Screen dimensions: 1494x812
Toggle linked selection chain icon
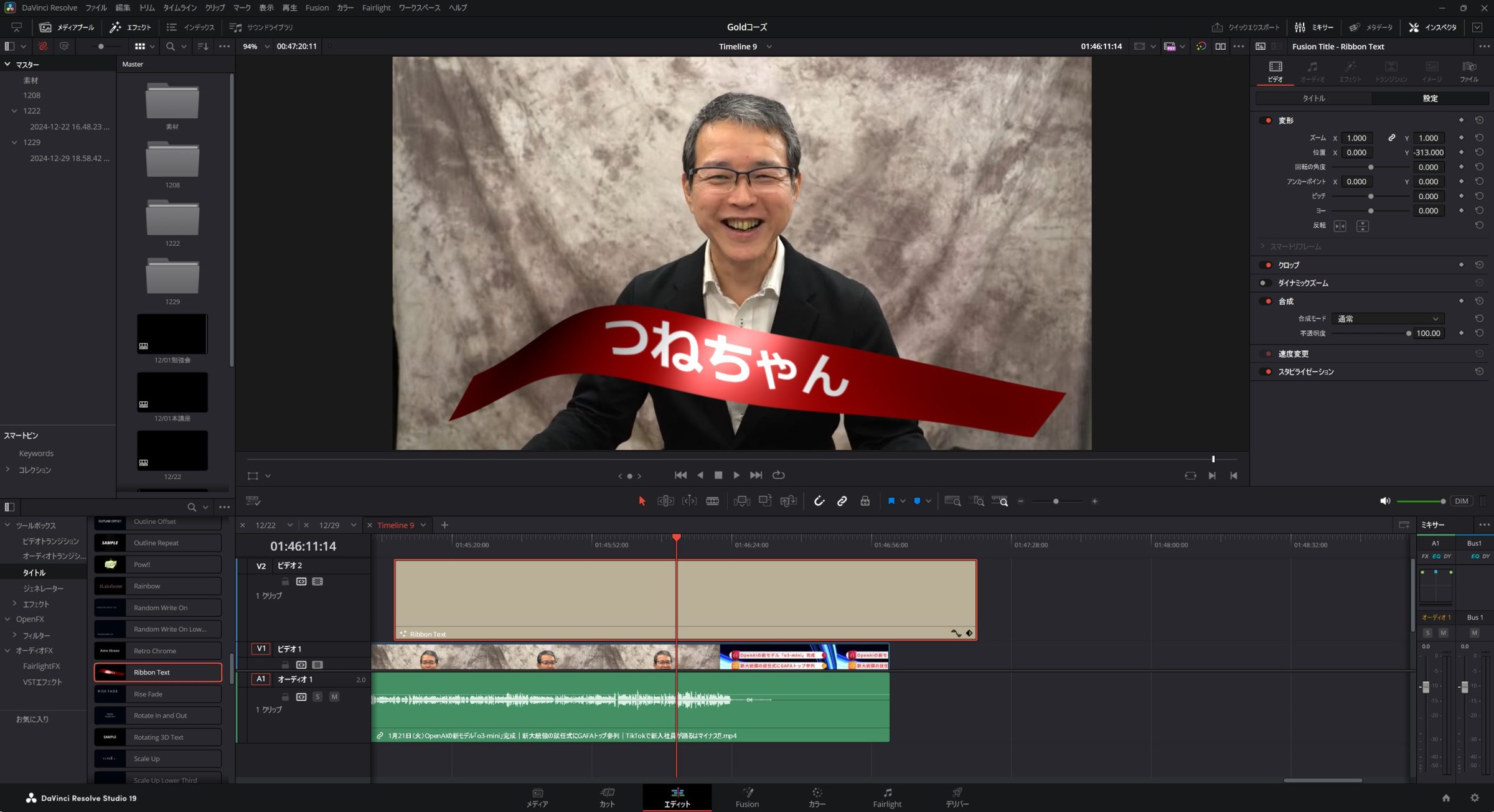click(x=842, y=501)
